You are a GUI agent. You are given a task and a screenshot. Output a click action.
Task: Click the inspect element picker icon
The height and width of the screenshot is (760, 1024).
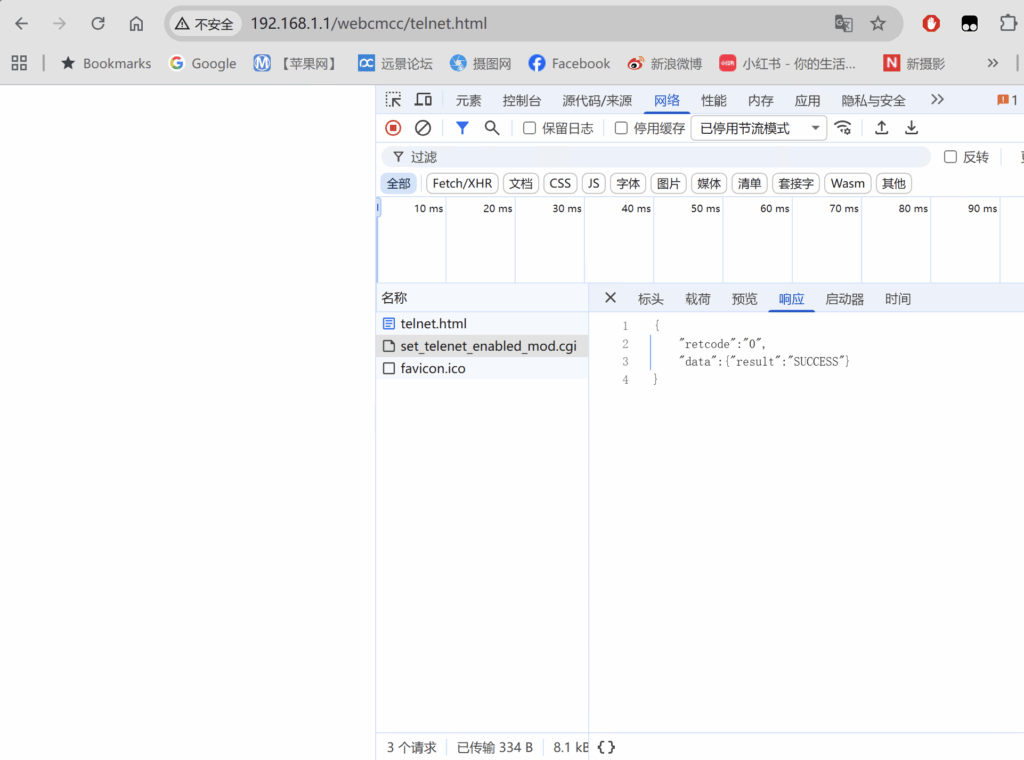click(x=394, y=100)
